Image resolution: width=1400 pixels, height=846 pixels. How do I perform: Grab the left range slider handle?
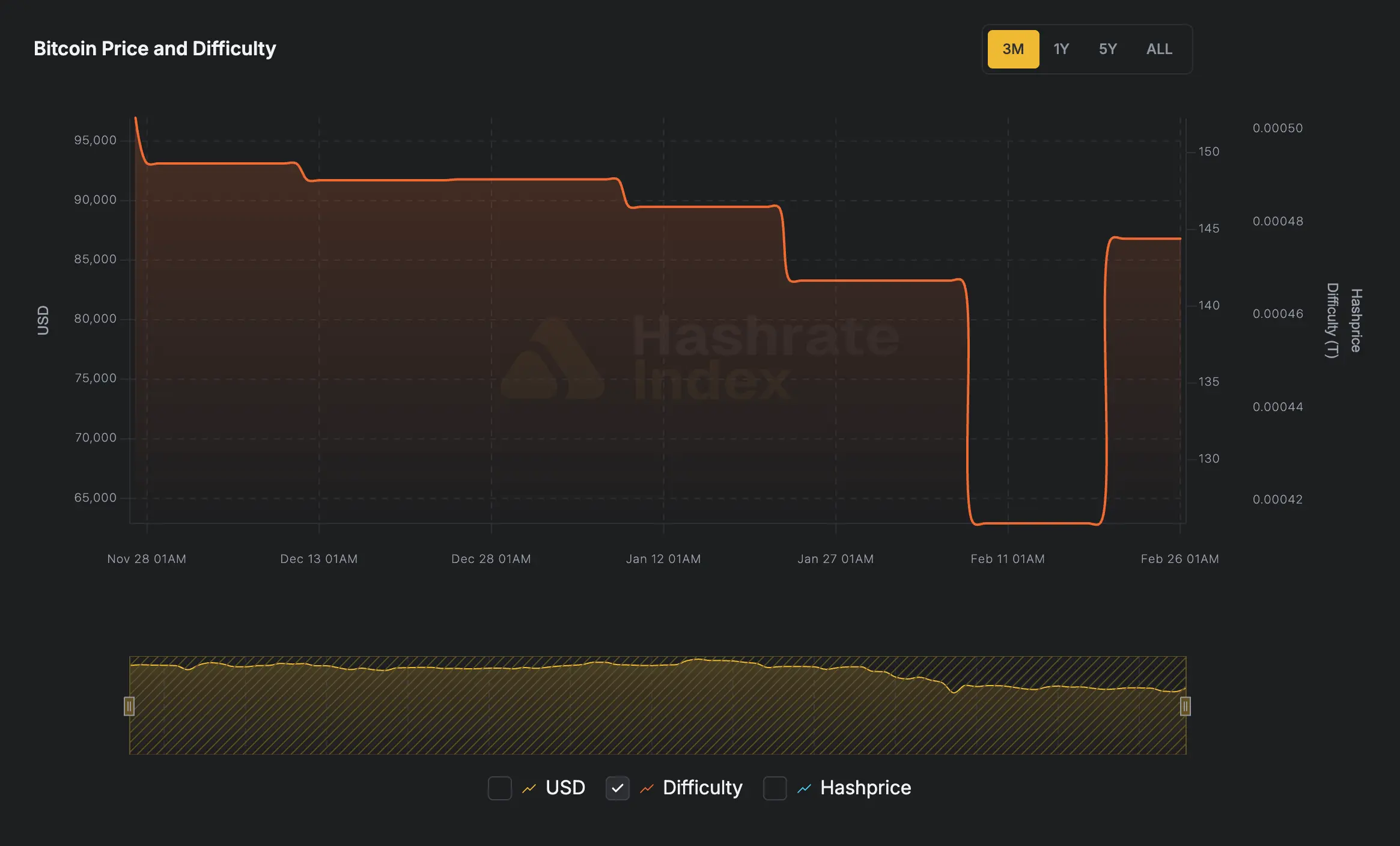(x=129, y=706)
